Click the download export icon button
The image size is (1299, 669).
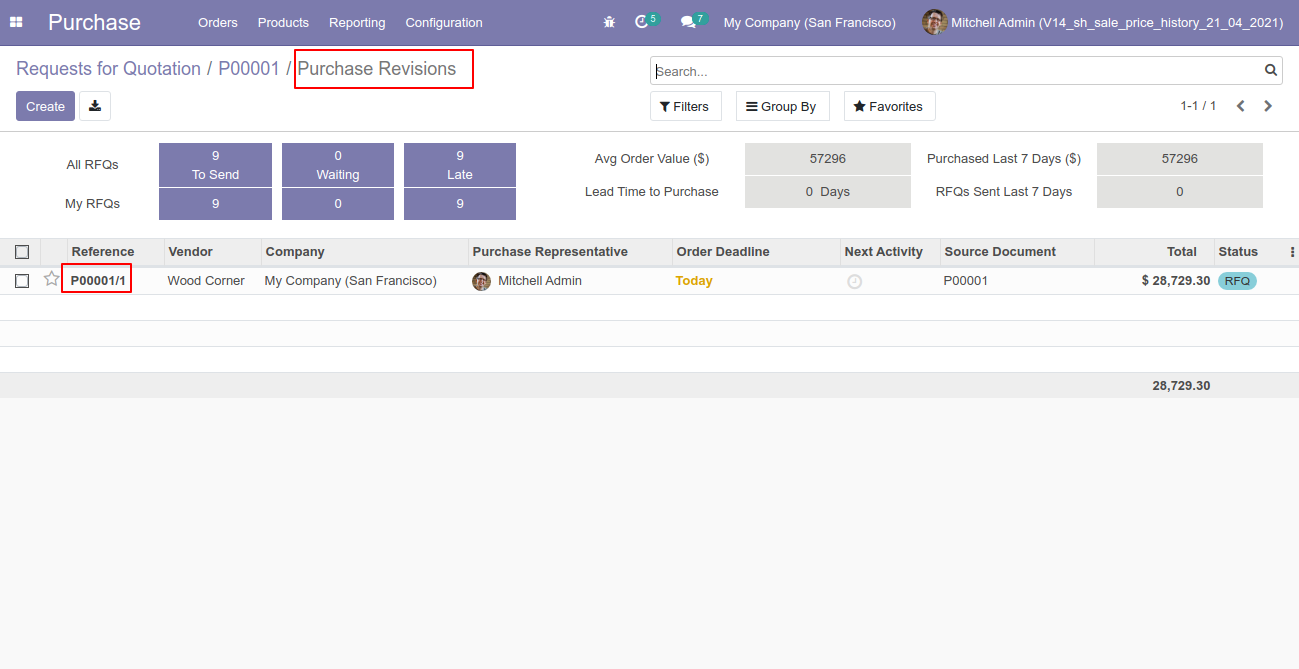click(x=95, y=106)
